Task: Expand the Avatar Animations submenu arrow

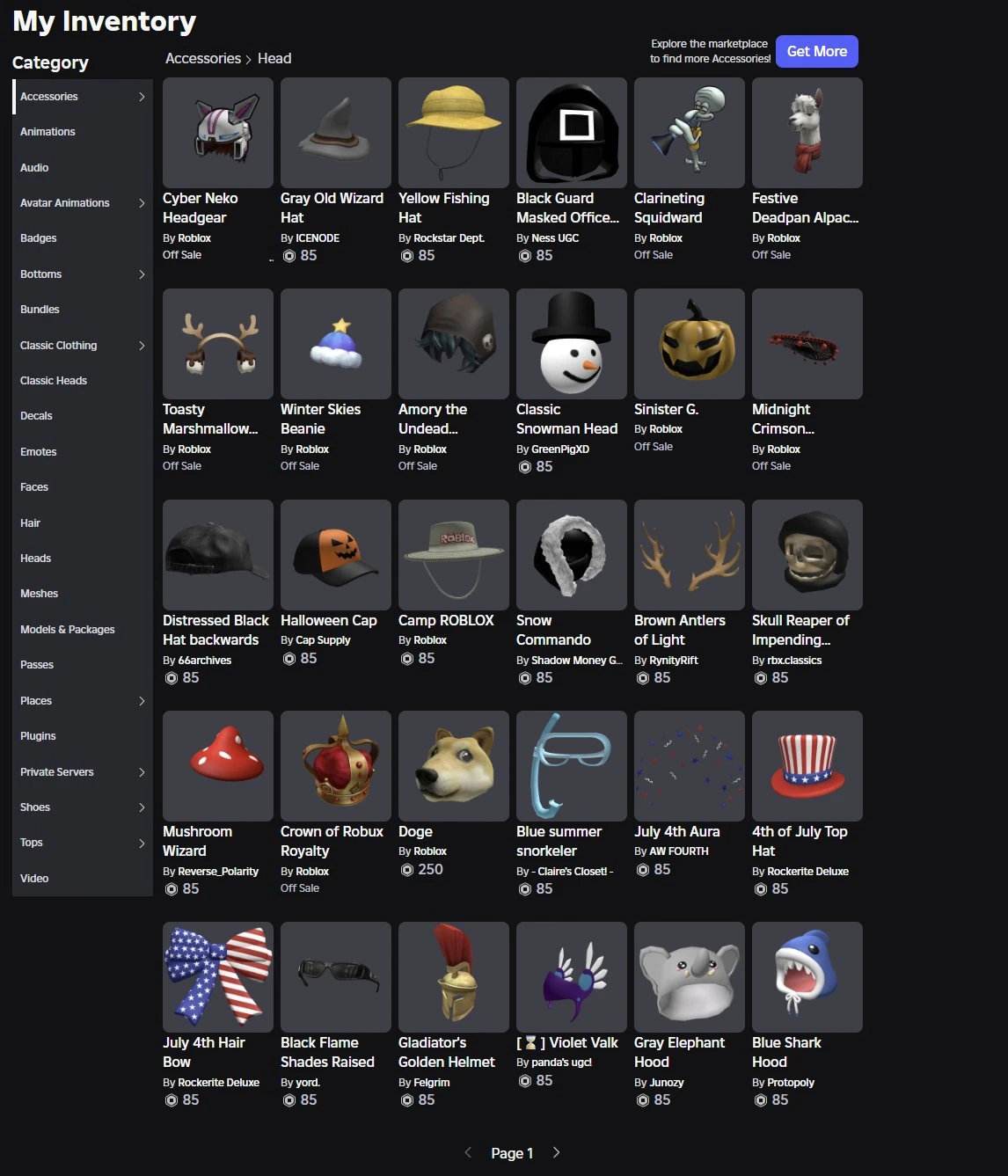Action: point(142,203)
